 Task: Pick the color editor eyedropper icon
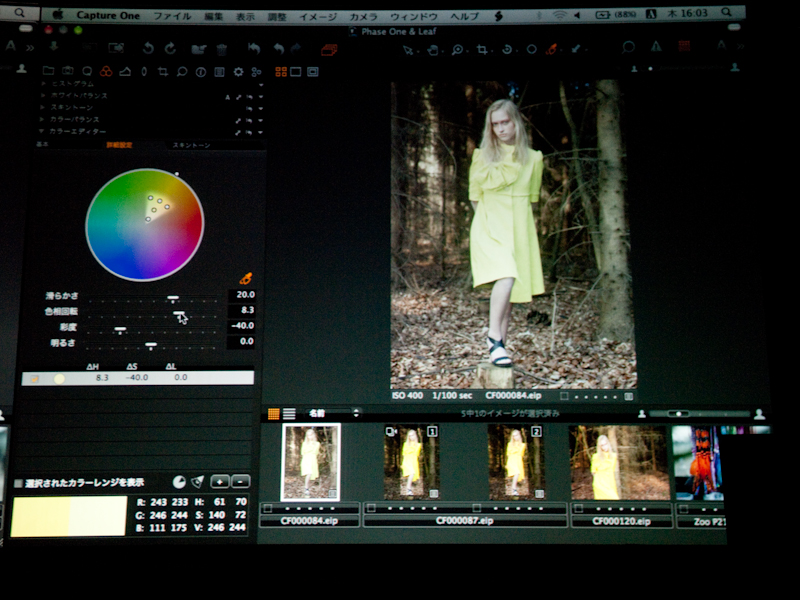pos(245,278)
